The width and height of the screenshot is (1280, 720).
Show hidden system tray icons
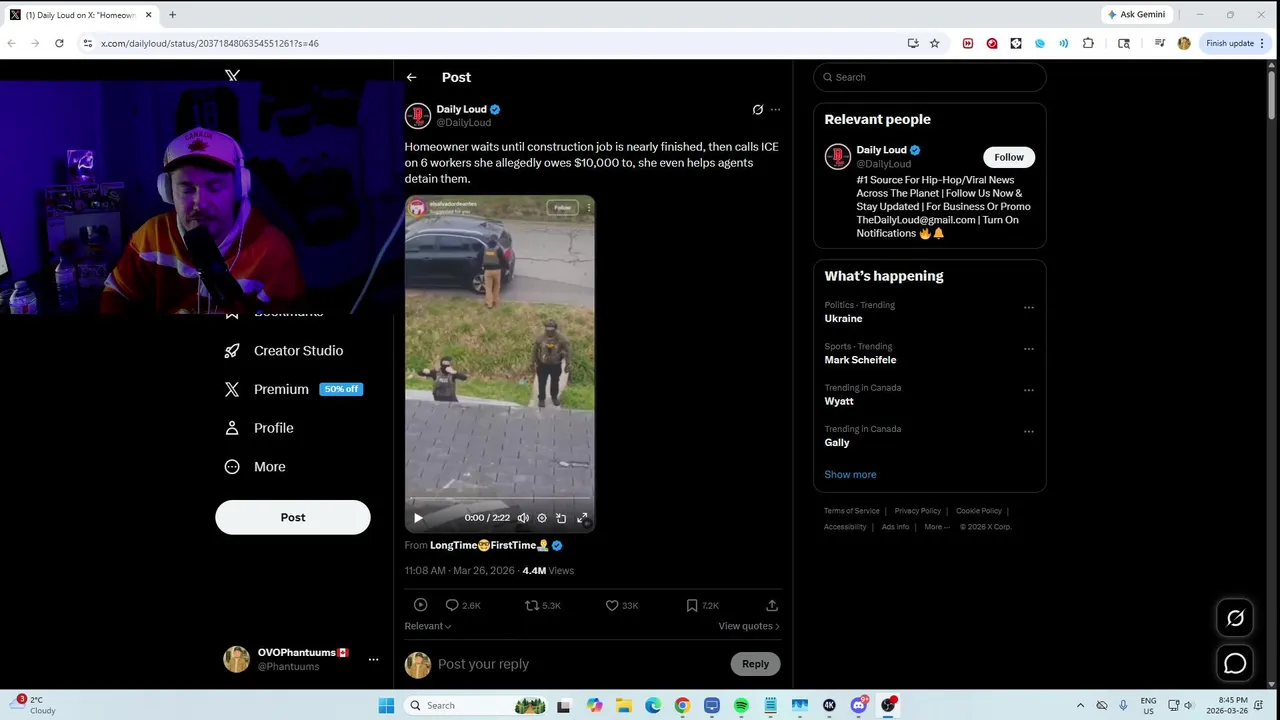[1080, 705]
